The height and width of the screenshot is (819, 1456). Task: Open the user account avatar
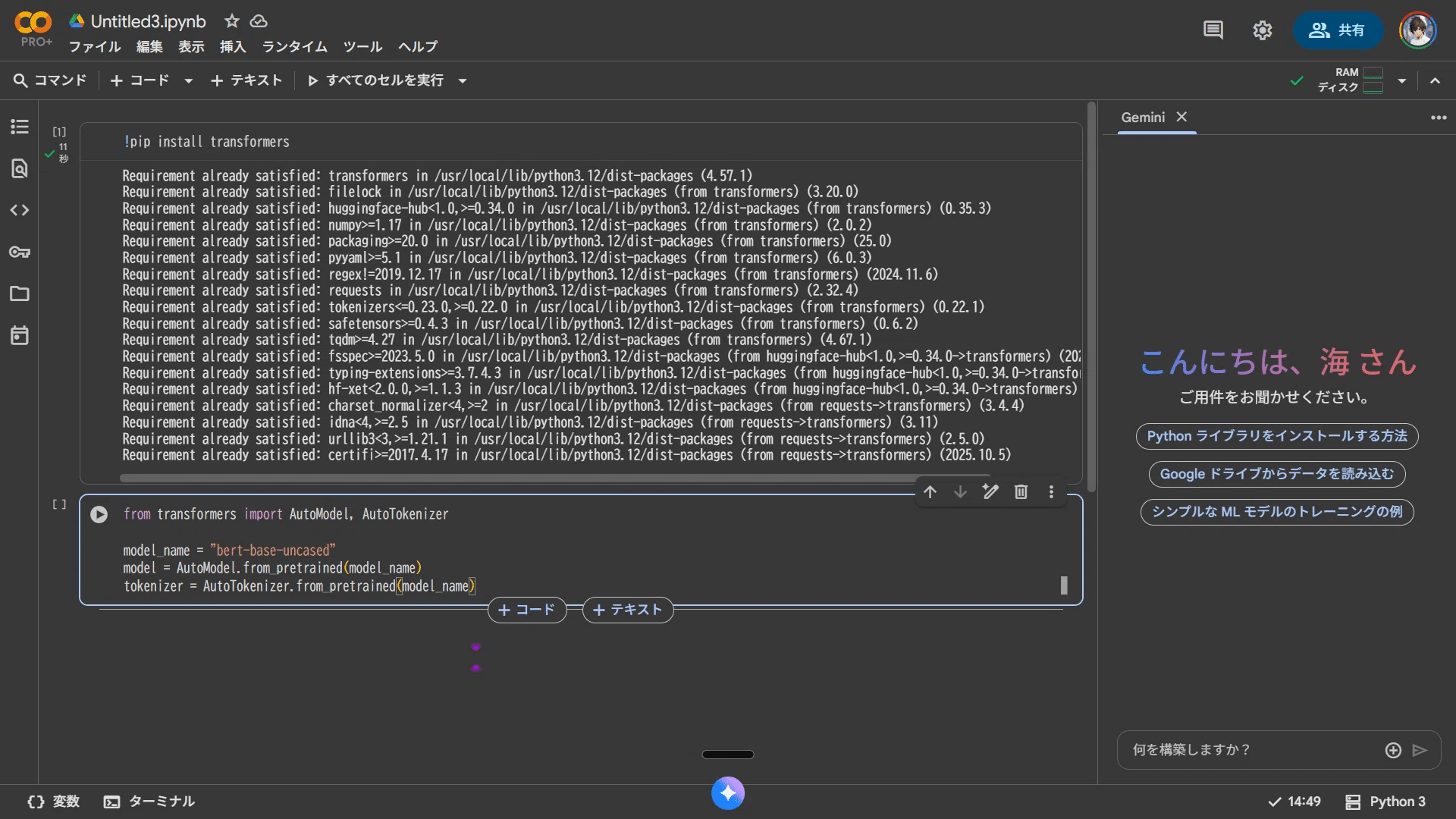coord(1418,30)
